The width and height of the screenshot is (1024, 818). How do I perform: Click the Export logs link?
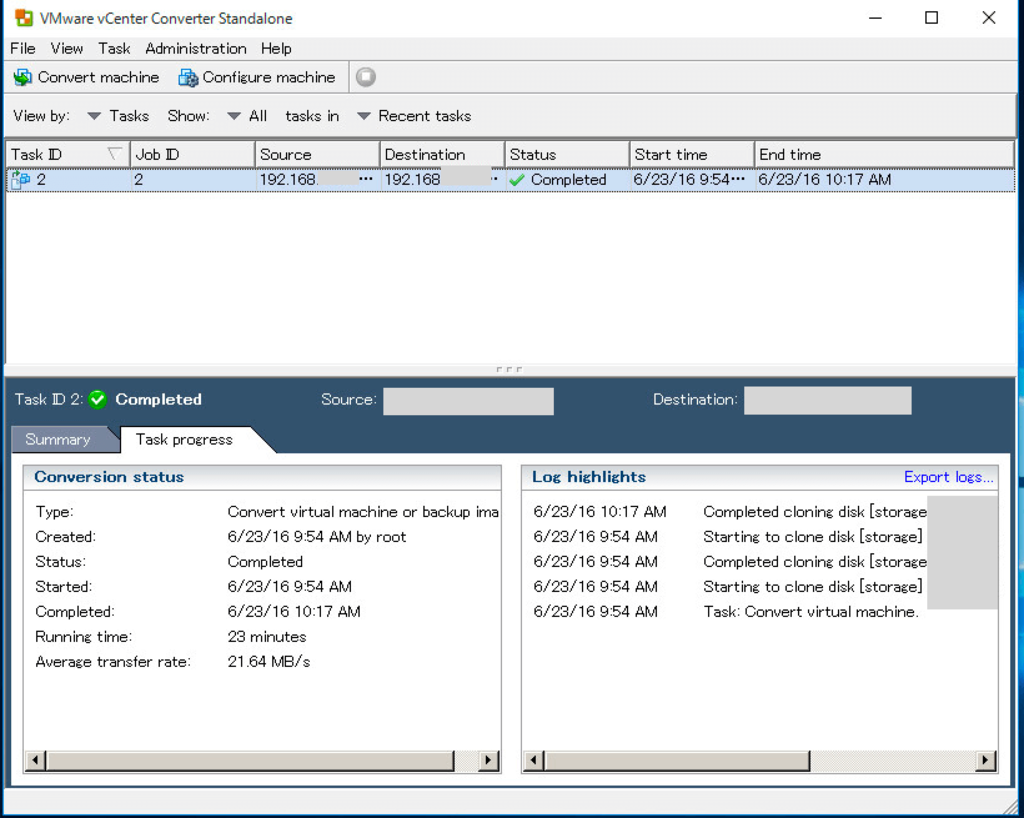tap(948, 477)
